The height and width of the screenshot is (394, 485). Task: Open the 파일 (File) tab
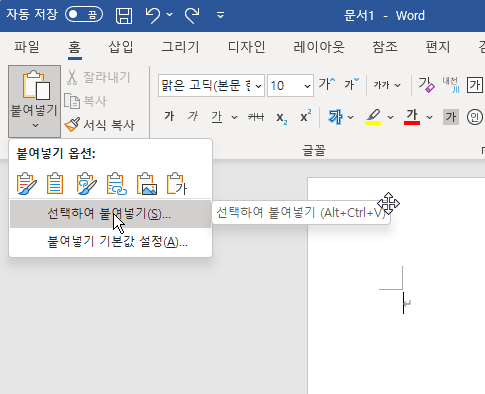click(26, 47)
